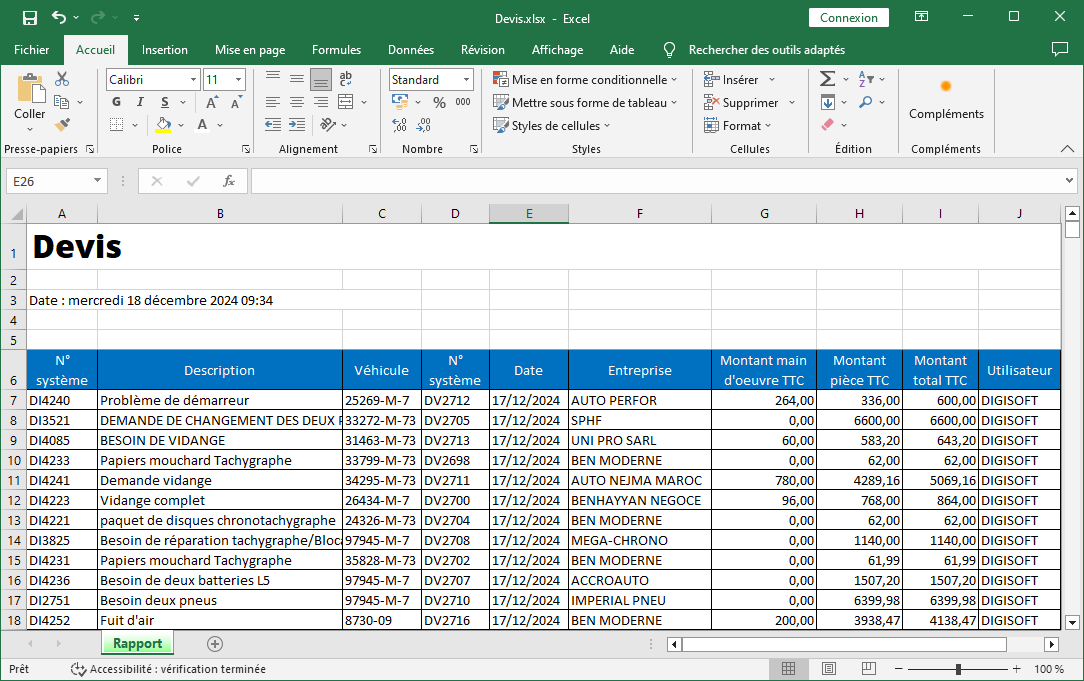1084x681 pixels.
Task: Click the text orientation icon
Action: click(x=328, y=125)
